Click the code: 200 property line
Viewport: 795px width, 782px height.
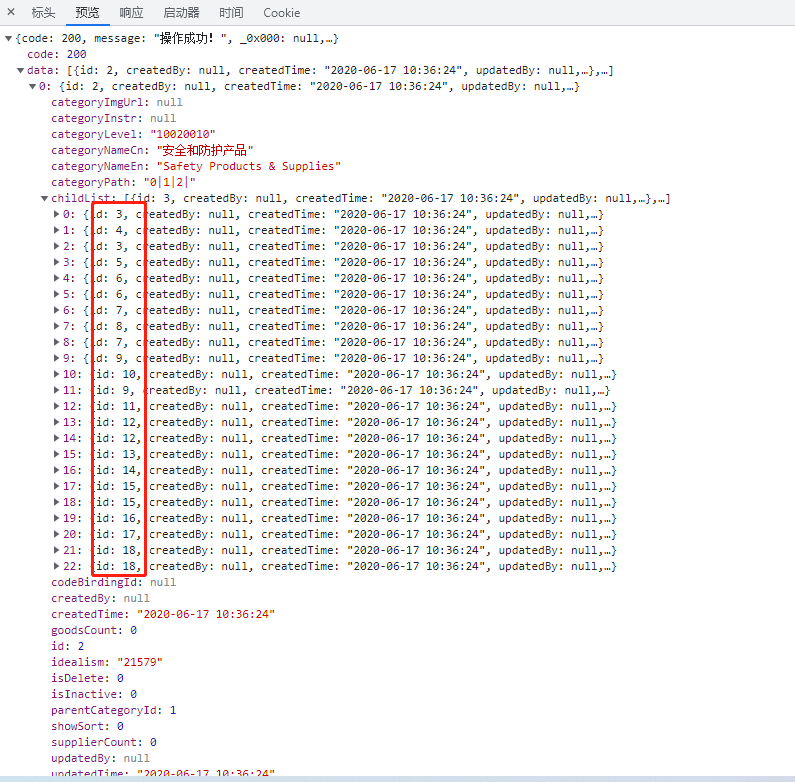pos(57,54)
